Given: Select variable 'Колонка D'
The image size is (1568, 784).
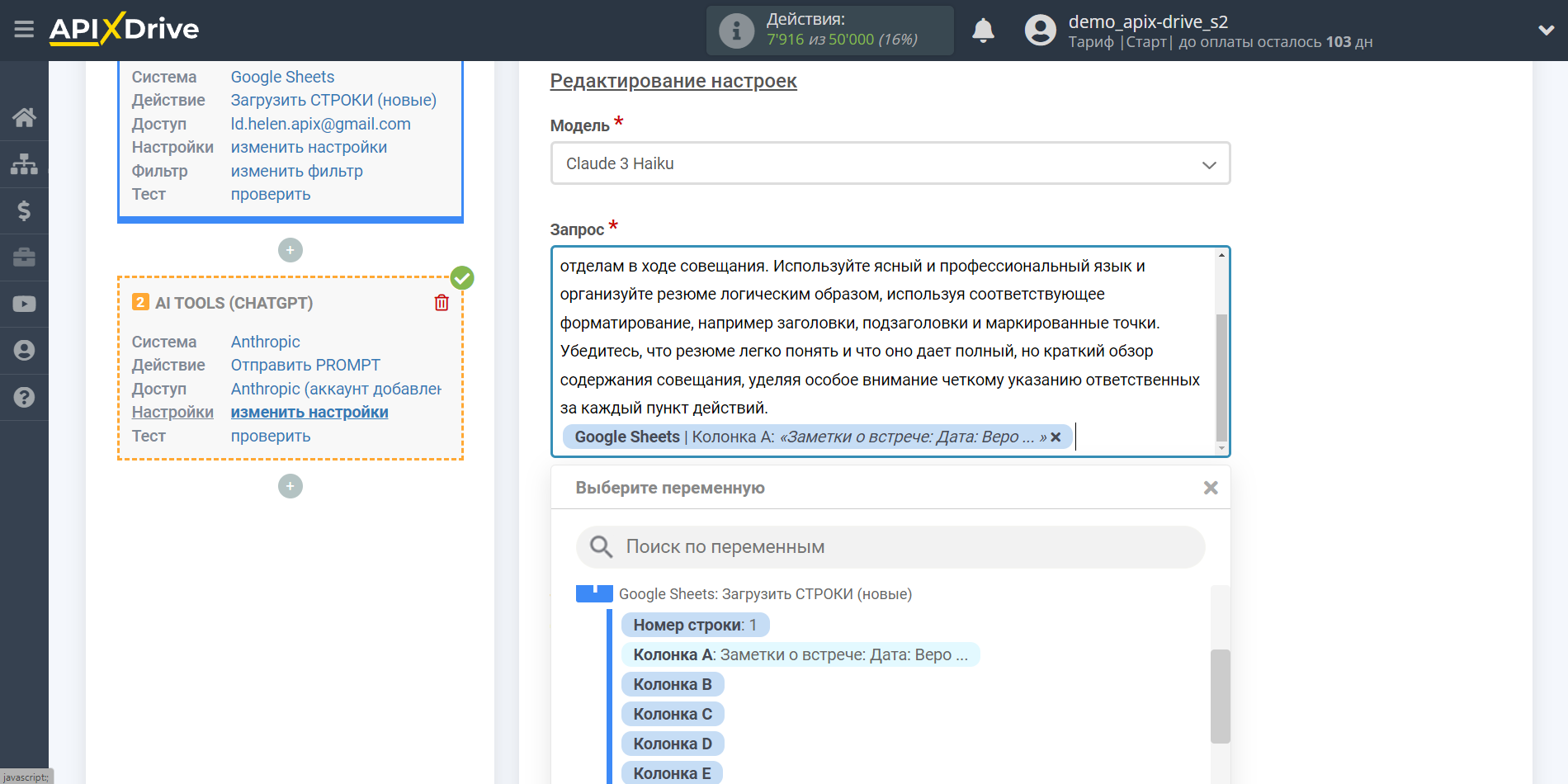Looking at the screenshot, I should pos(673,744).
